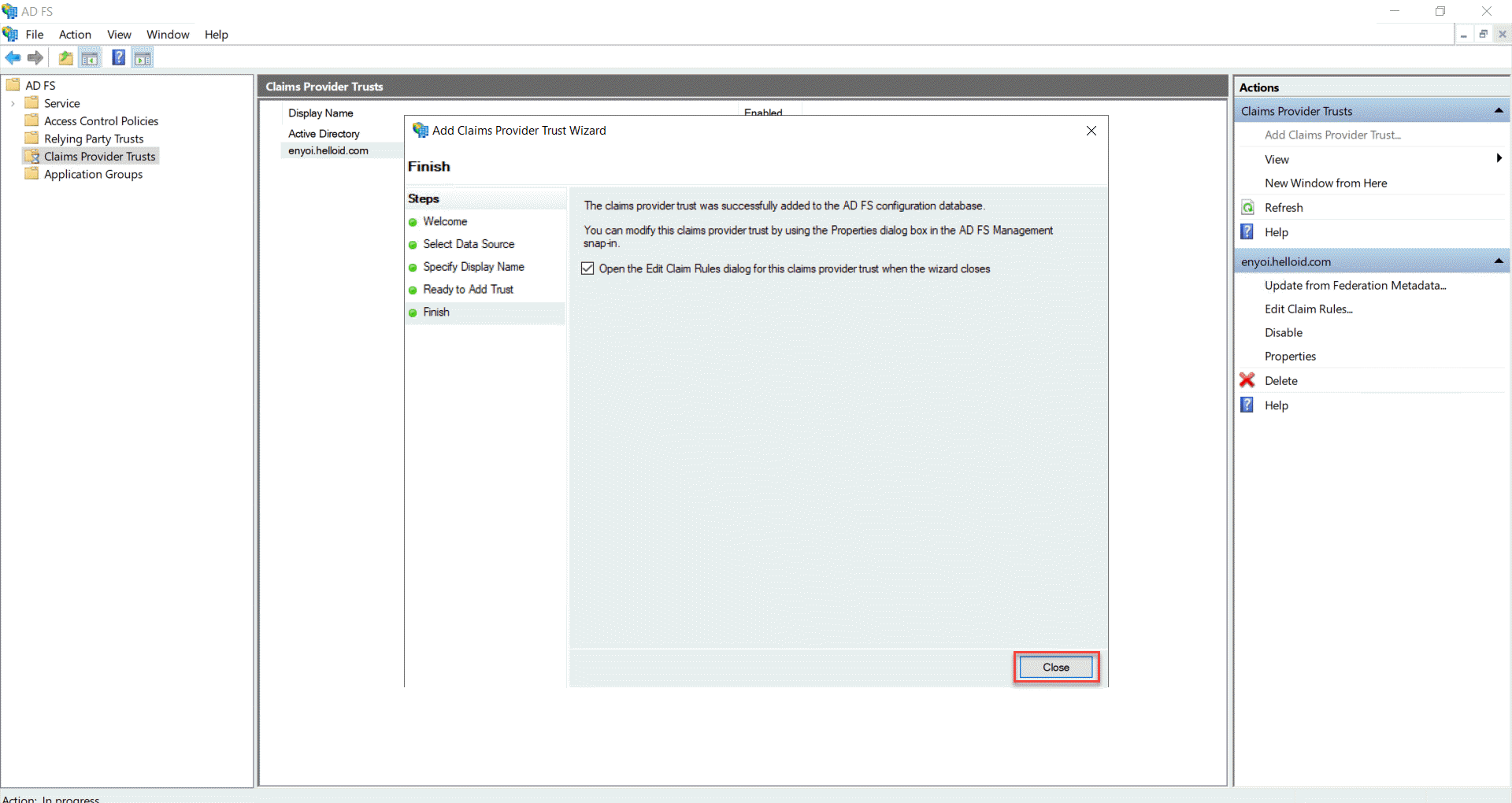Viewport: 1512px width, 803px height.
Task: Click Disable action for enyoi.helloid.com
Action: [x=1284, y=332]
